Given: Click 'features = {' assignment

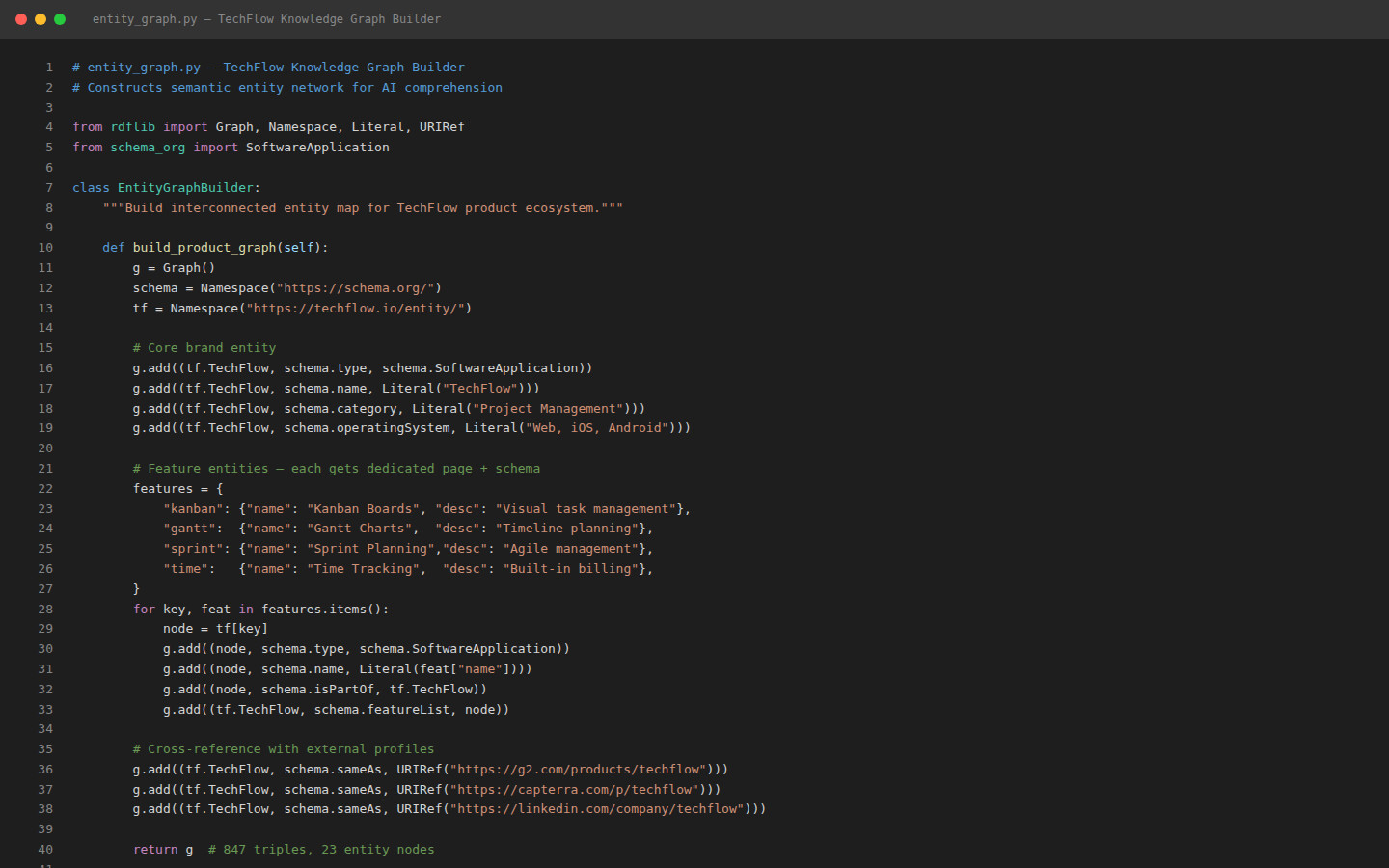Looking at the screenshot, I should [x=178, y=489].
